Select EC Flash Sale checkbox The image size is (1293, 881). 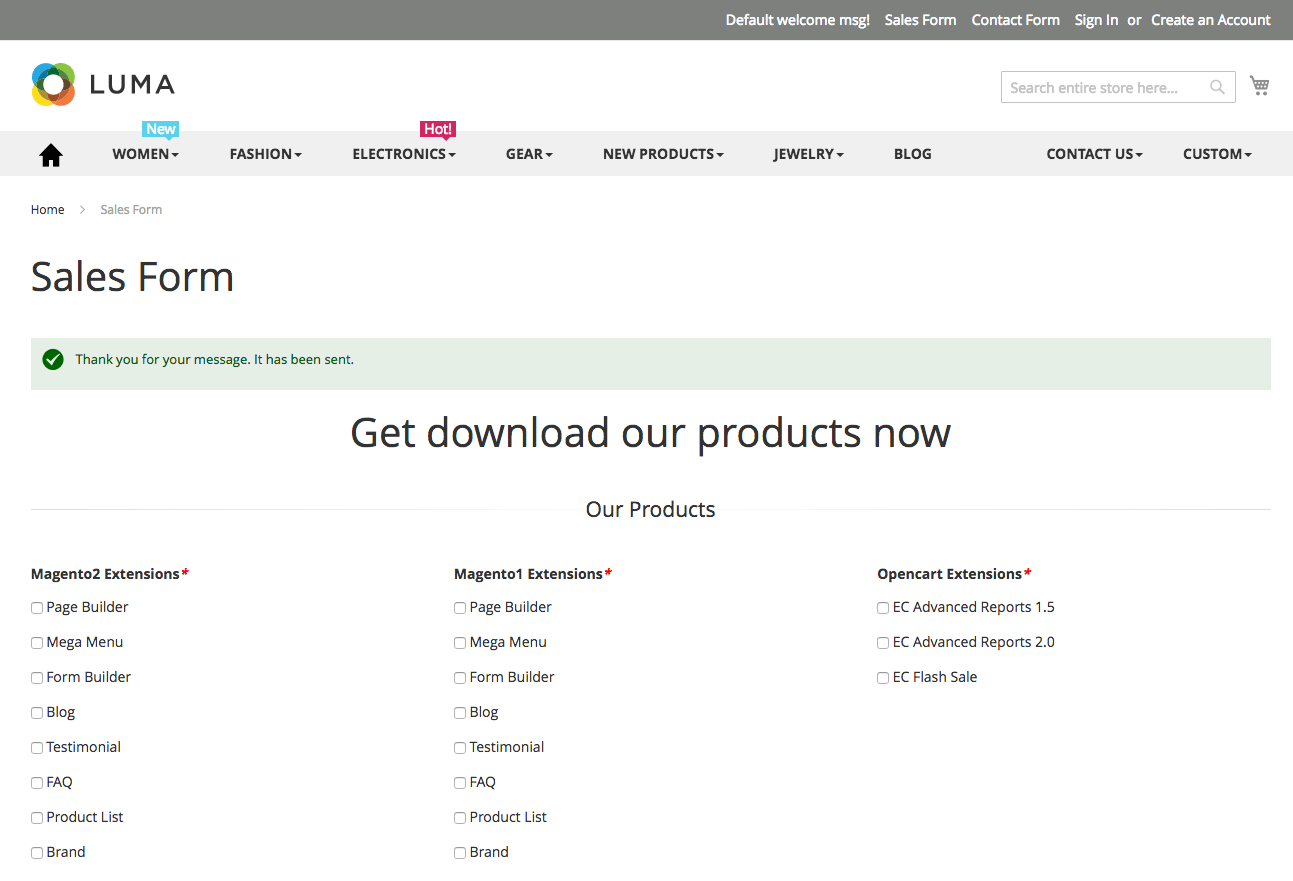(x=883, y=678)
